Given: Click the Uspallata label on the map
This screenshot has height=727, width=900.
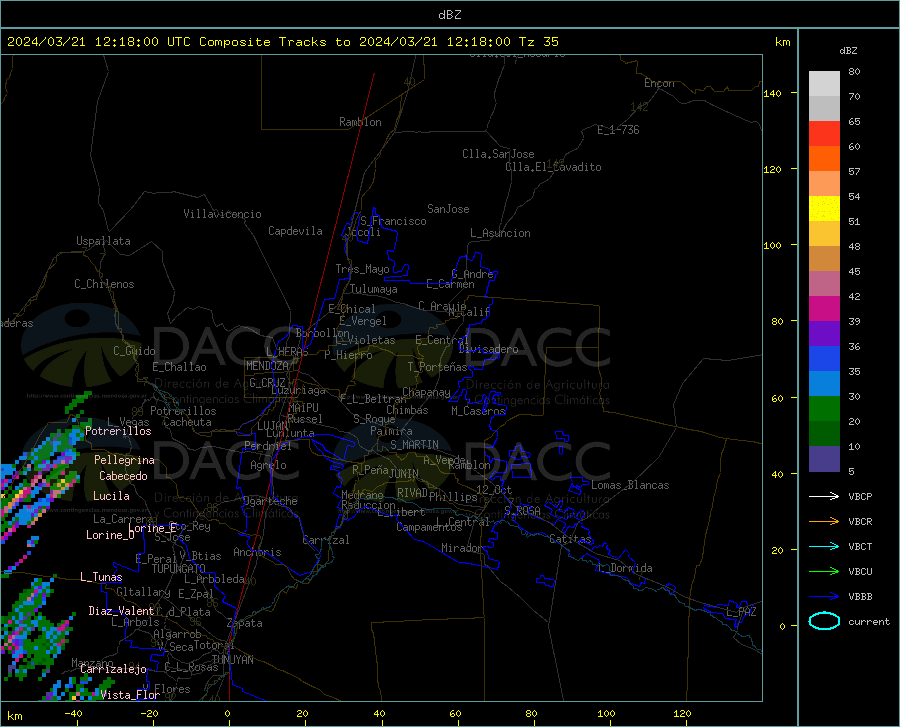Looking at the screenshot, I should click(x=103, y=241).
